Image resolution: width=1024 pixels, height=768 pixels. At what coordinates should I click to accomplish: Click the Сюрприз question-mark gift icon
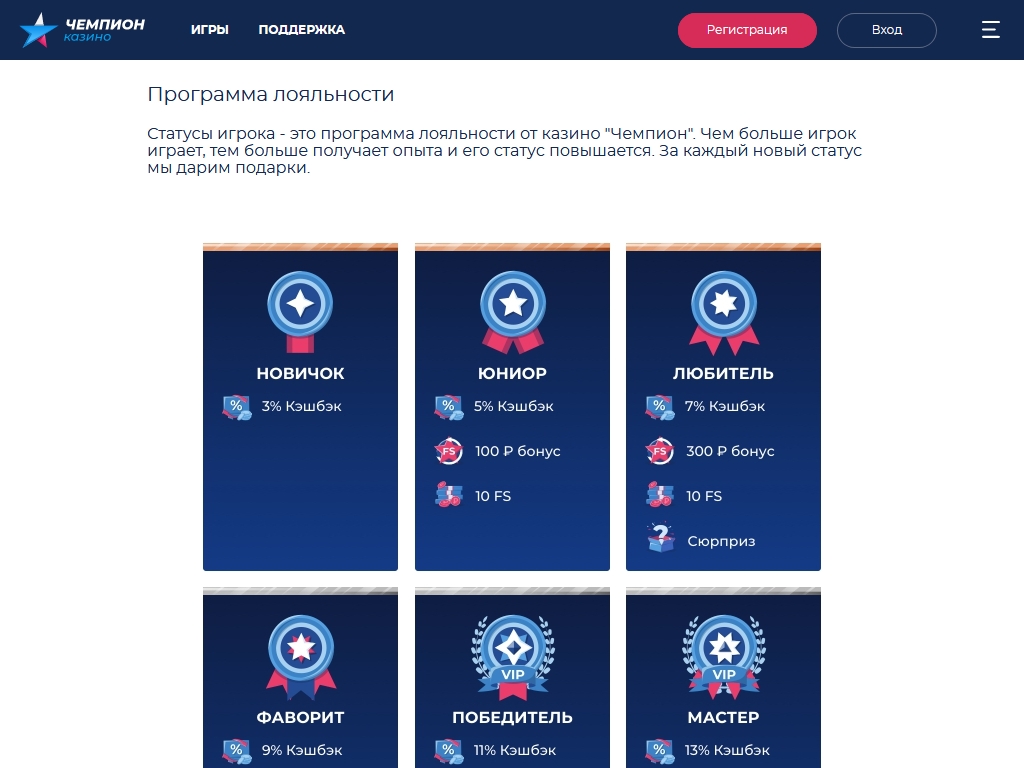660,539
